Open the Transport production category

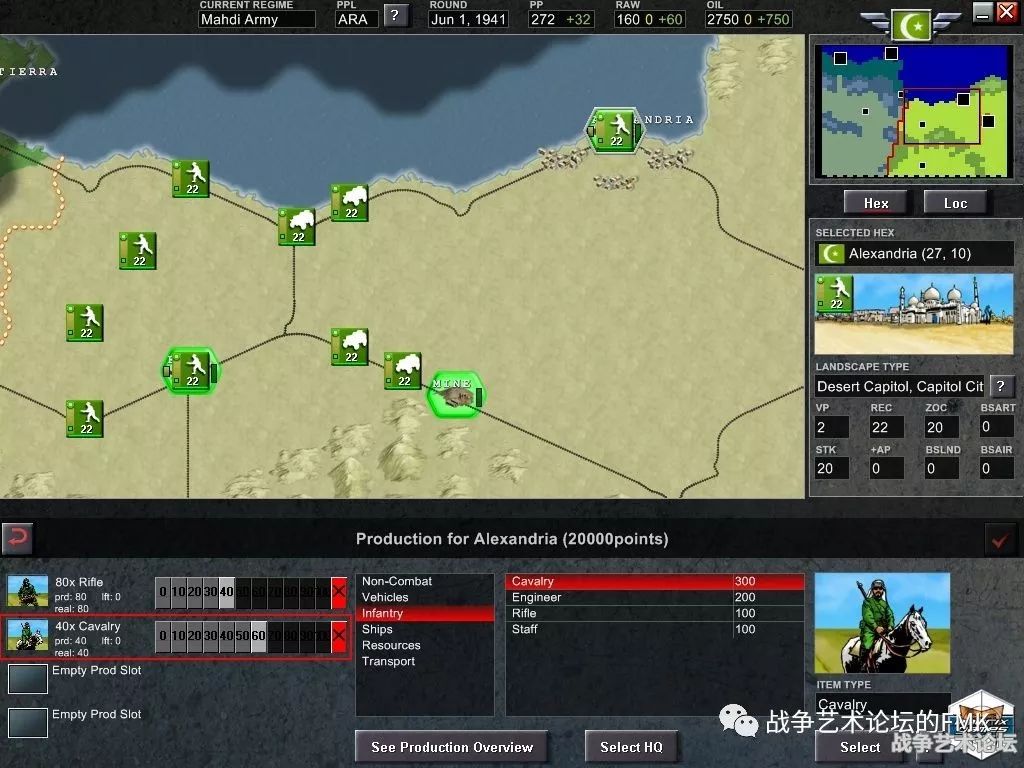[424, 661]
